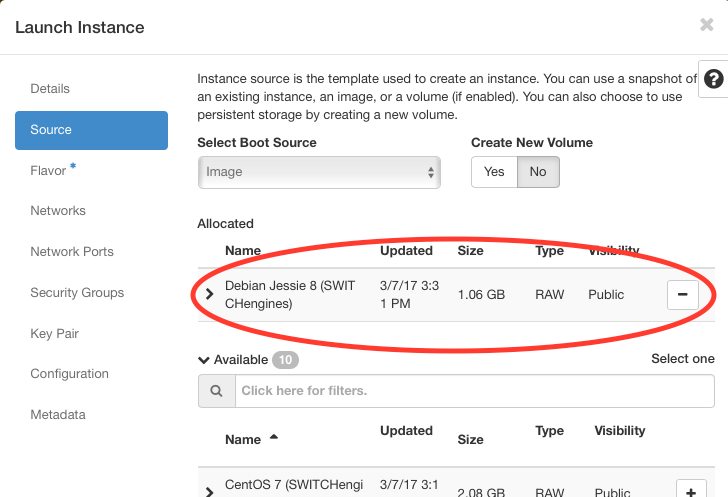Close the Launch Instance dialog

tap(706, 25)
